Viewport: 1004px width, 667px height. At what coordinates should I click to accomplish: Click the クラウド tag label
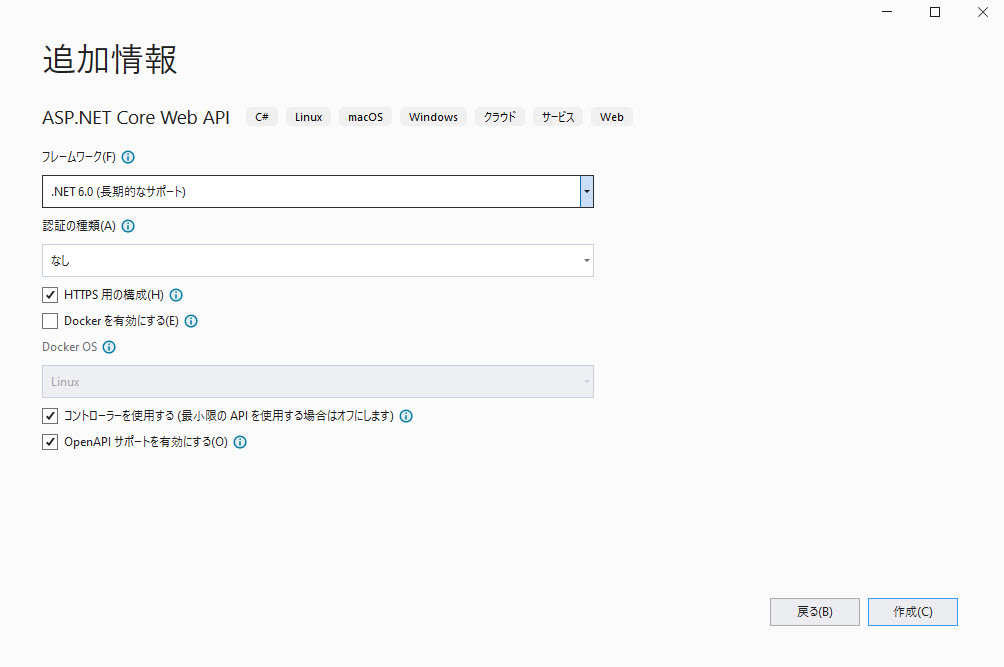500,117
